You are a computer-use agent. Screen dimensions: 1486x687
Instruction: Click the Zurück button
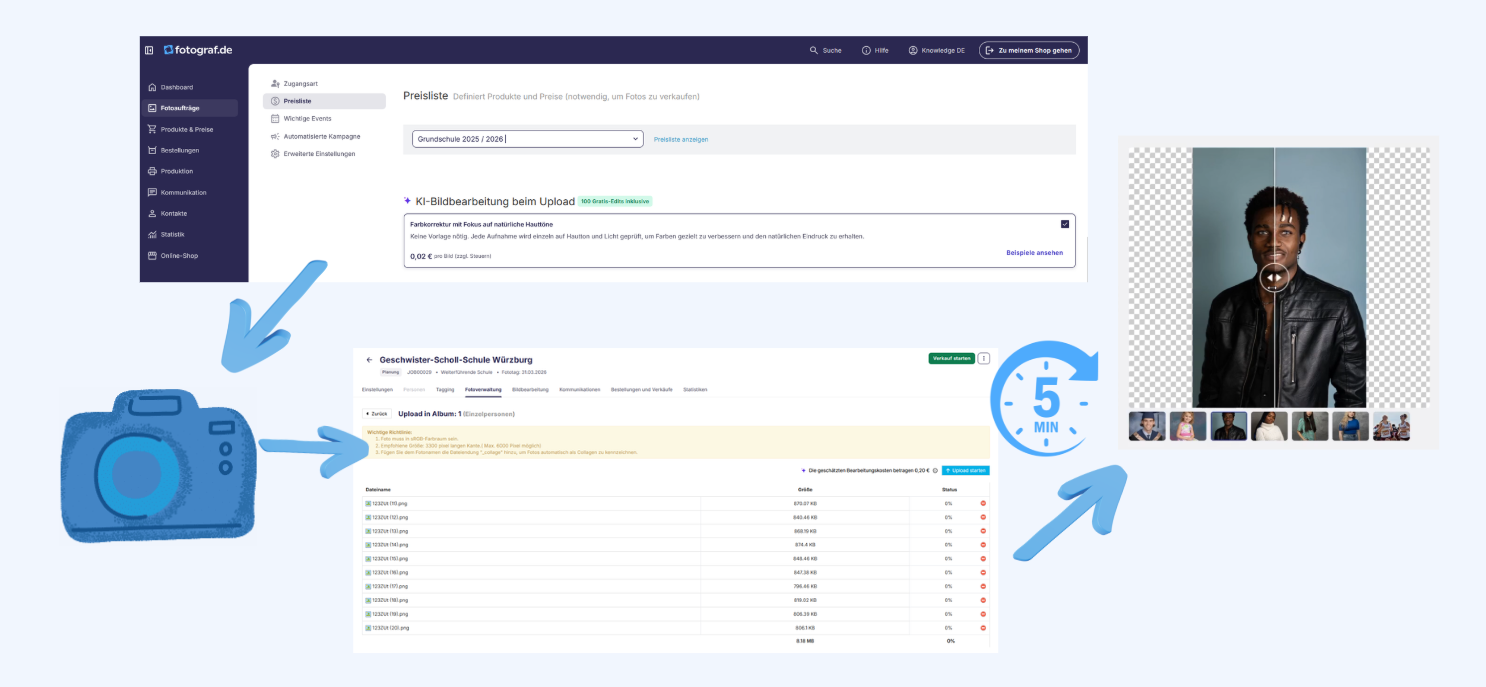(377, 413)
